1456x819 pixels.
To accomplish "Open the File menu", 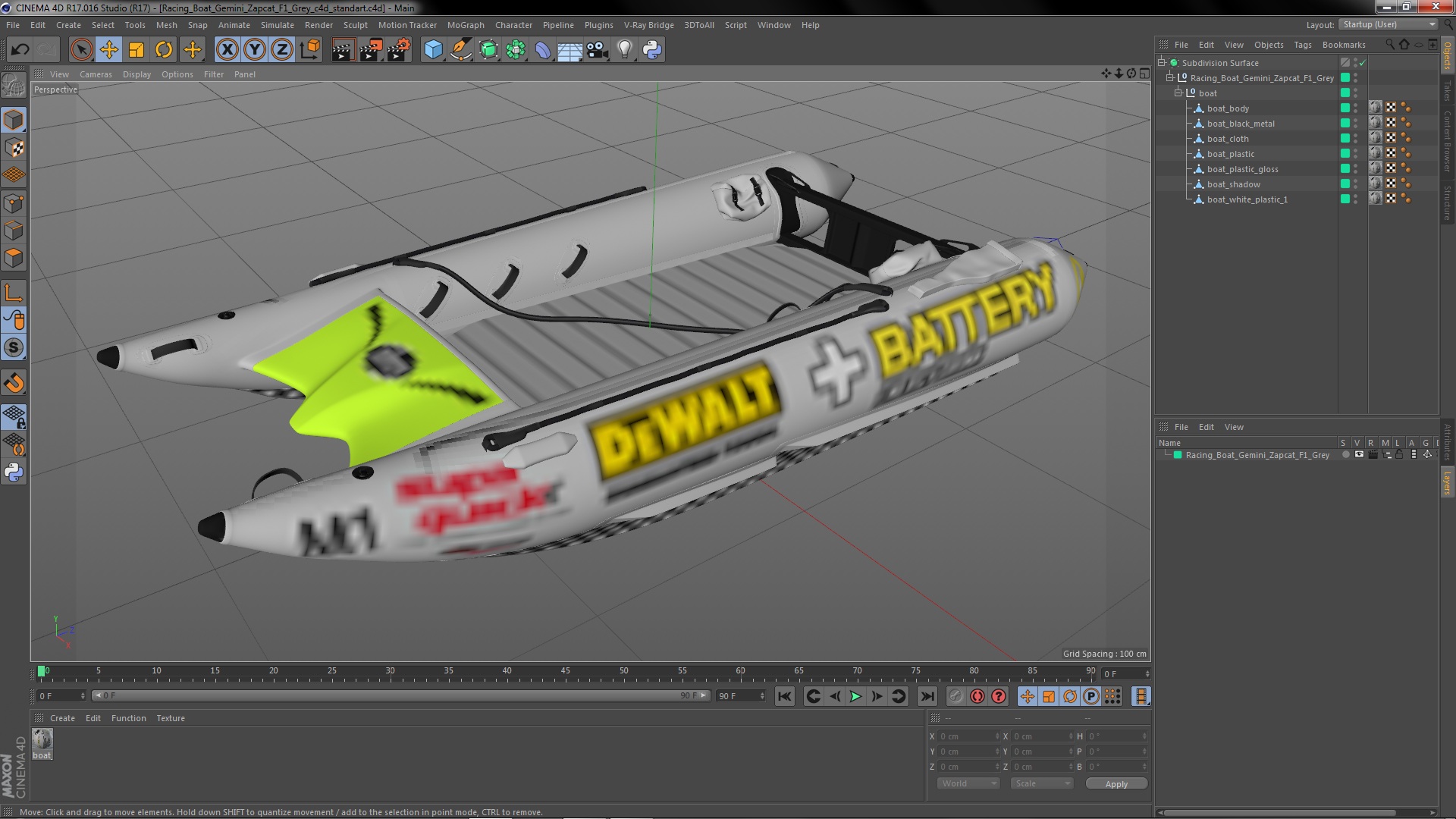I will 13,25.
